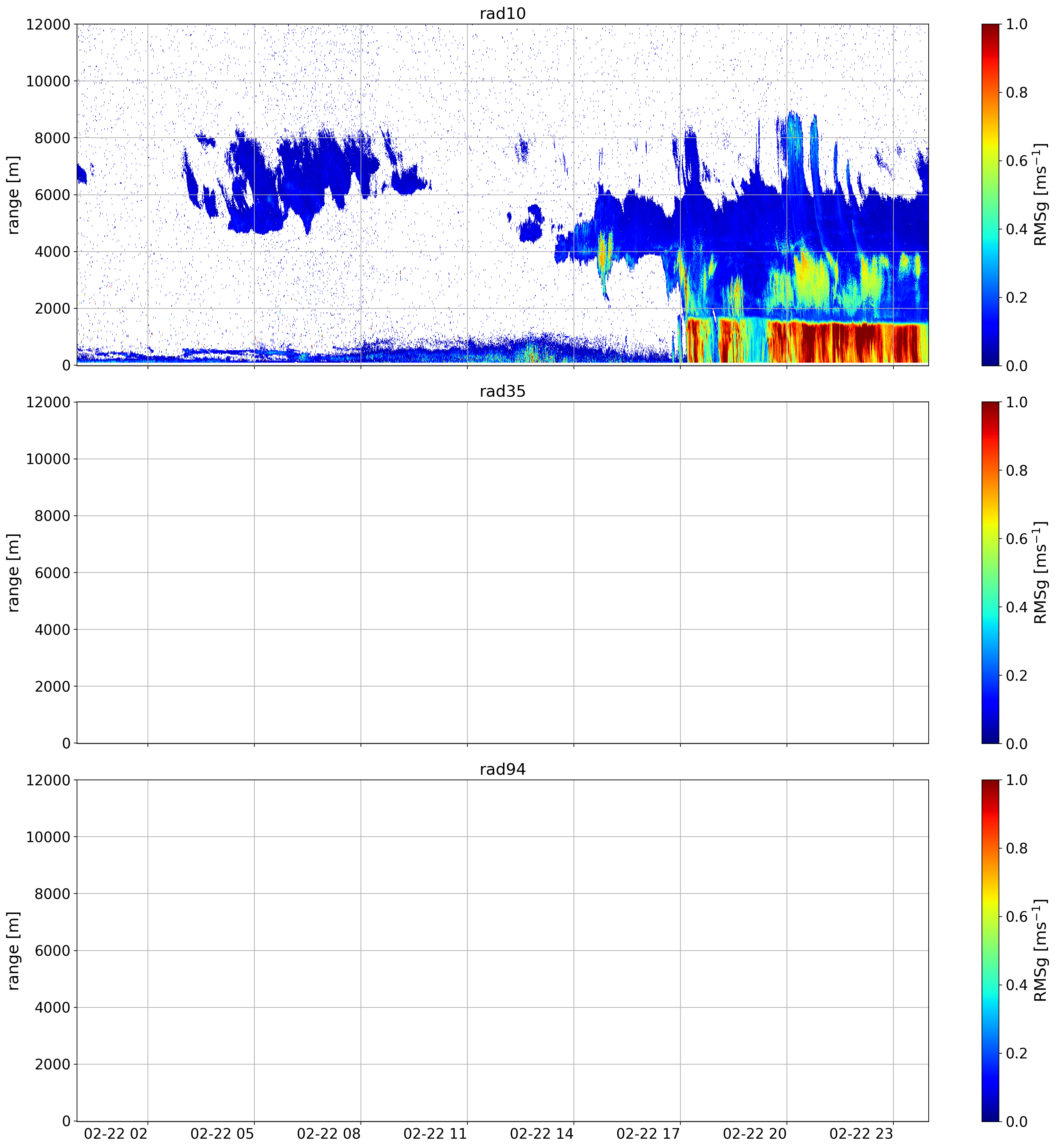This screenshot has width=1057, height=1148.
Task: Click the 0.0 tick on rad94 colorbar
Action: click(1016, 1122)
